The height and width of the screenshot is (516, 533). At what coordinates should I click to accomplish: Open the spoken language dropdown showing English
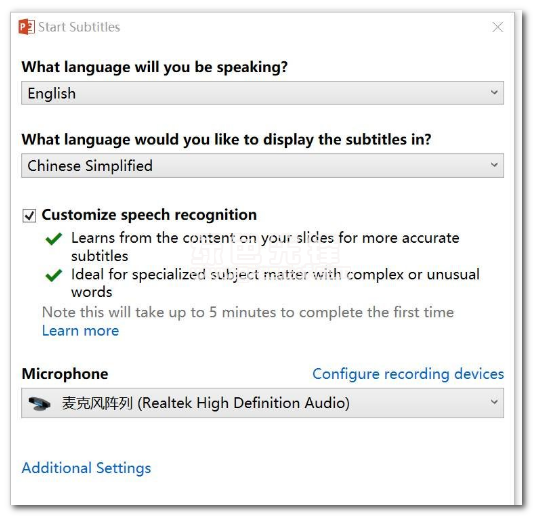(262, 93)
